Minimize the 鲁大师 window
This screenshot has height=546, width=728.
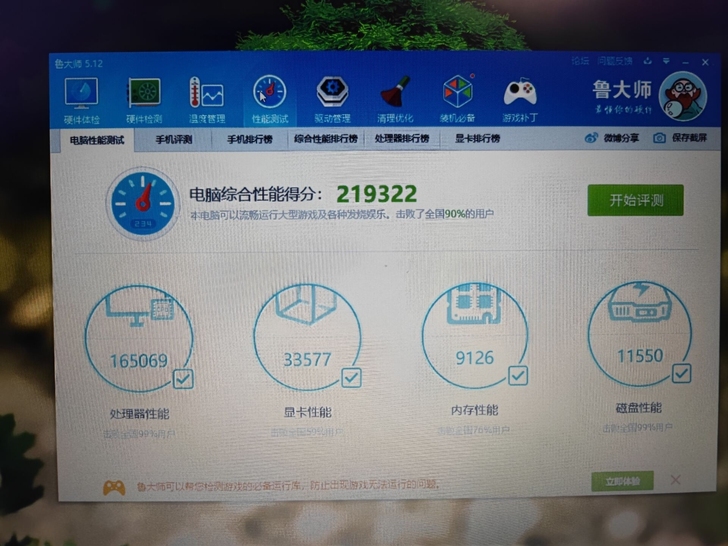[686, 62]
